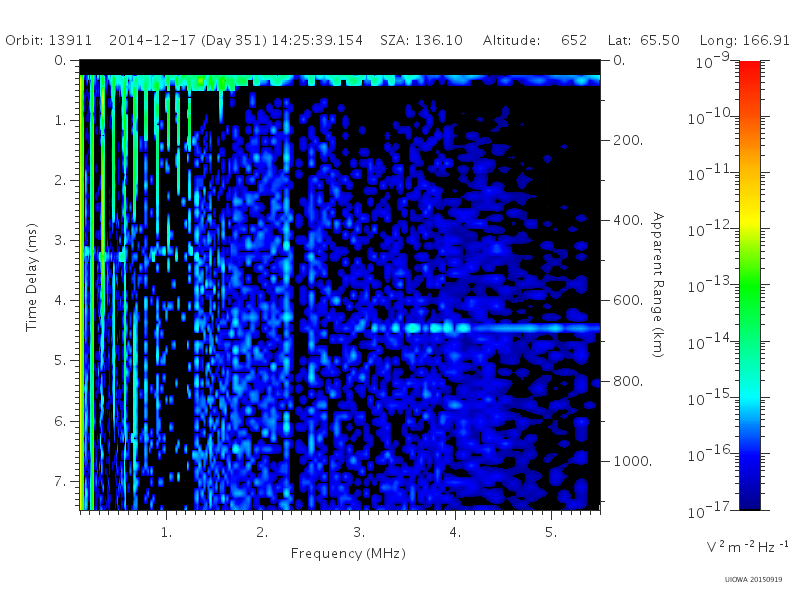Click the 'Long: 166.91' header value
Image resolution: width=800 pixels, height=600 pixels.
(744, 40)
